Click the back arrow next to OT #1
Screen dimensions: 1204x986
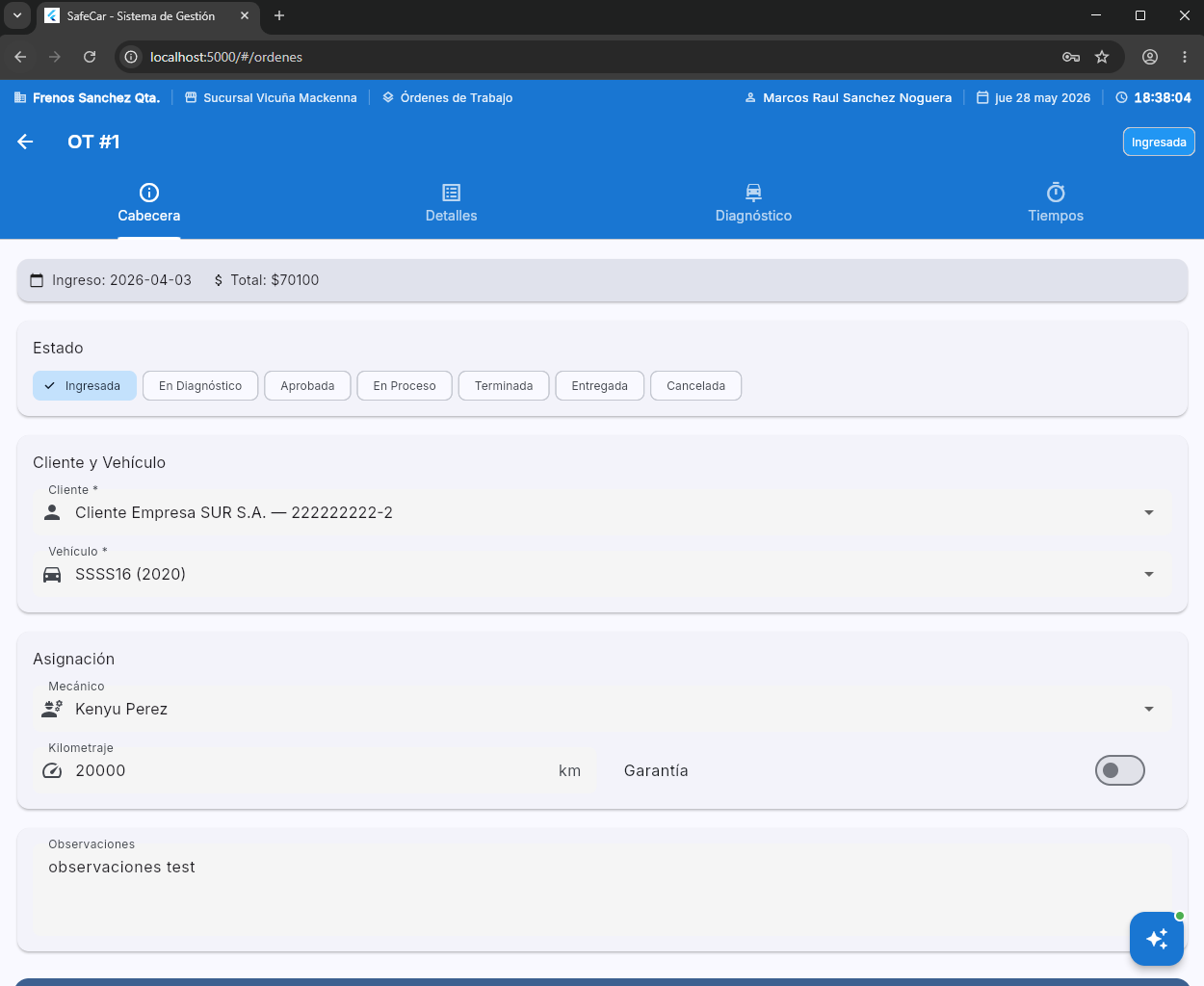coord(25,142)
